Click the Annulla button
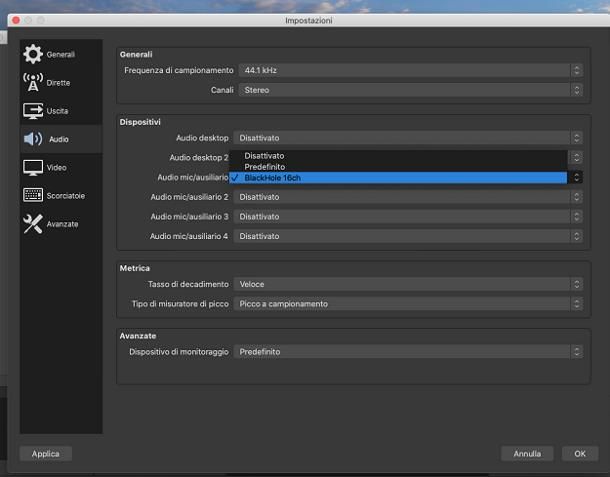Image resolution: width=610 pixels, height=477 pixels. (527, 454)
